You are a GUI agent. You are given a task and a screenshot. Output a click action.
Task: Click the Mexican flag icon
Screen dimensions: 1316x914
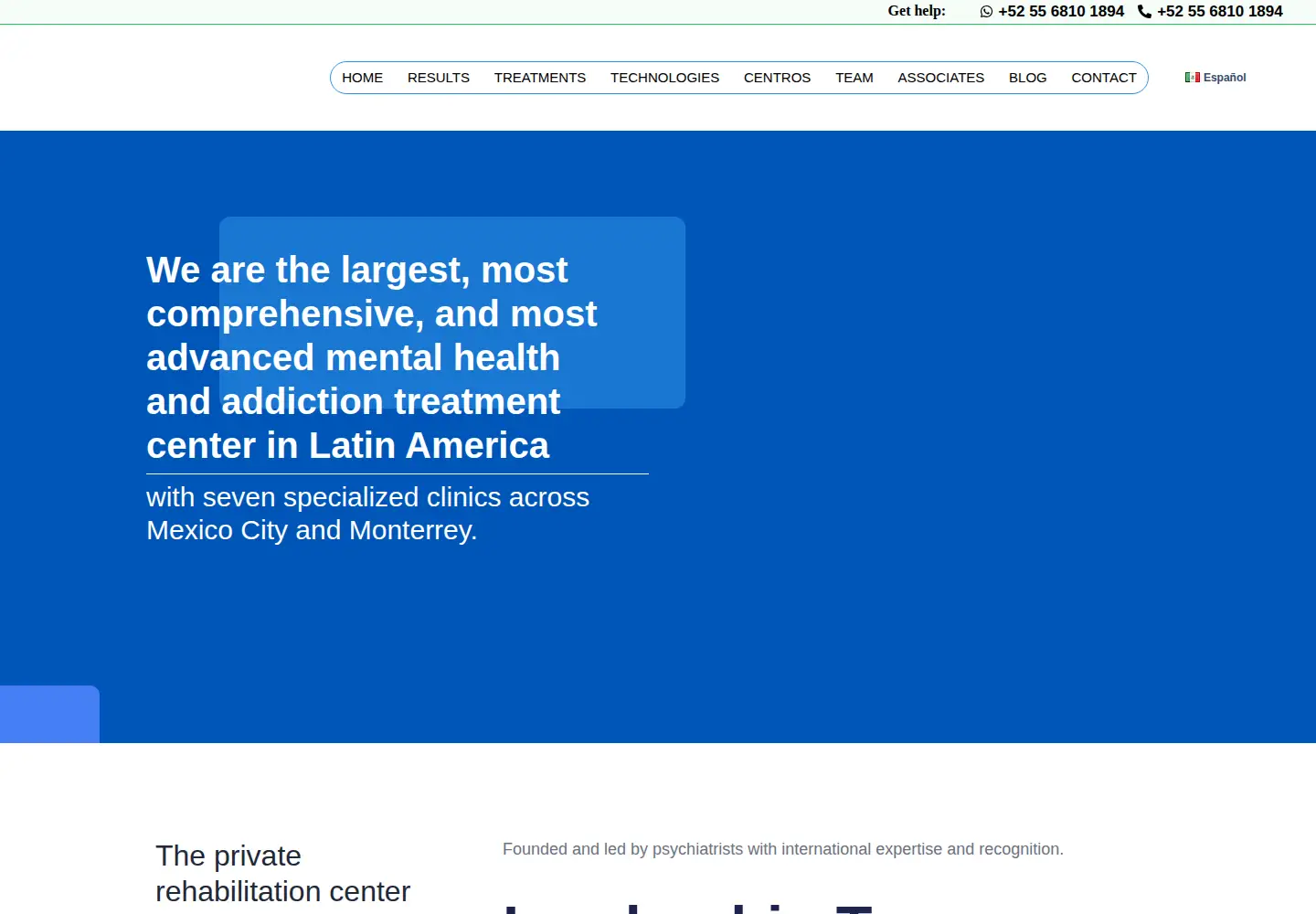(1193, 78)
